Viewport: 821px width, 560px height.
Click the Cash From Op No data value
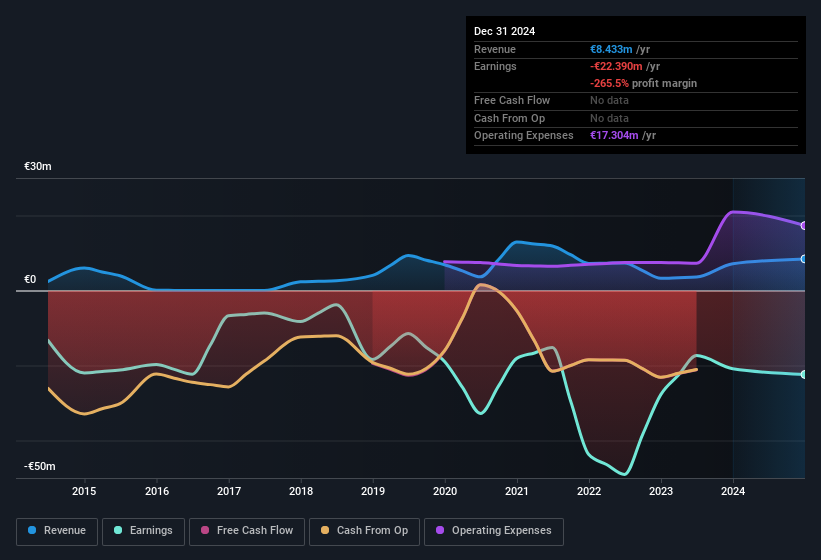(x=609, y=118)
